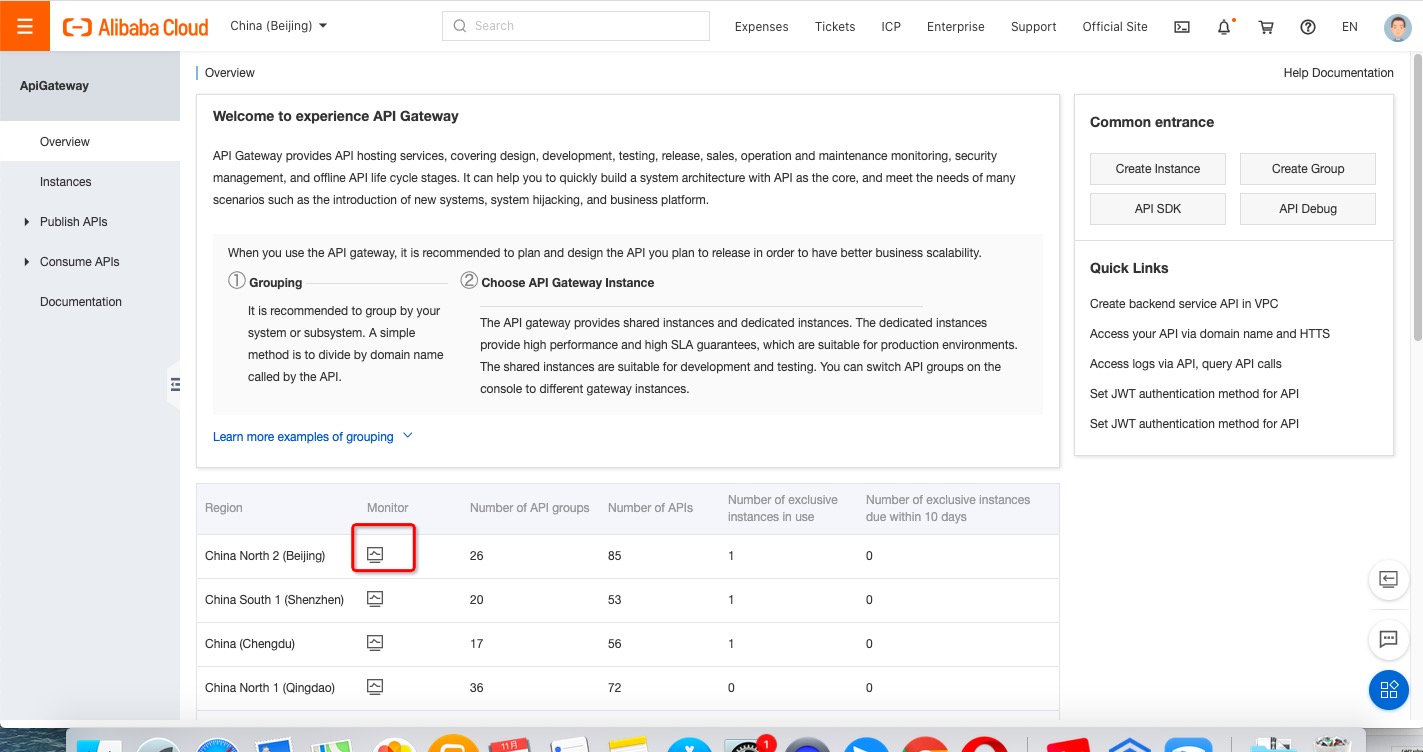Click the API SDK button
This screenshot has height=752, width=1423.
1157,209
